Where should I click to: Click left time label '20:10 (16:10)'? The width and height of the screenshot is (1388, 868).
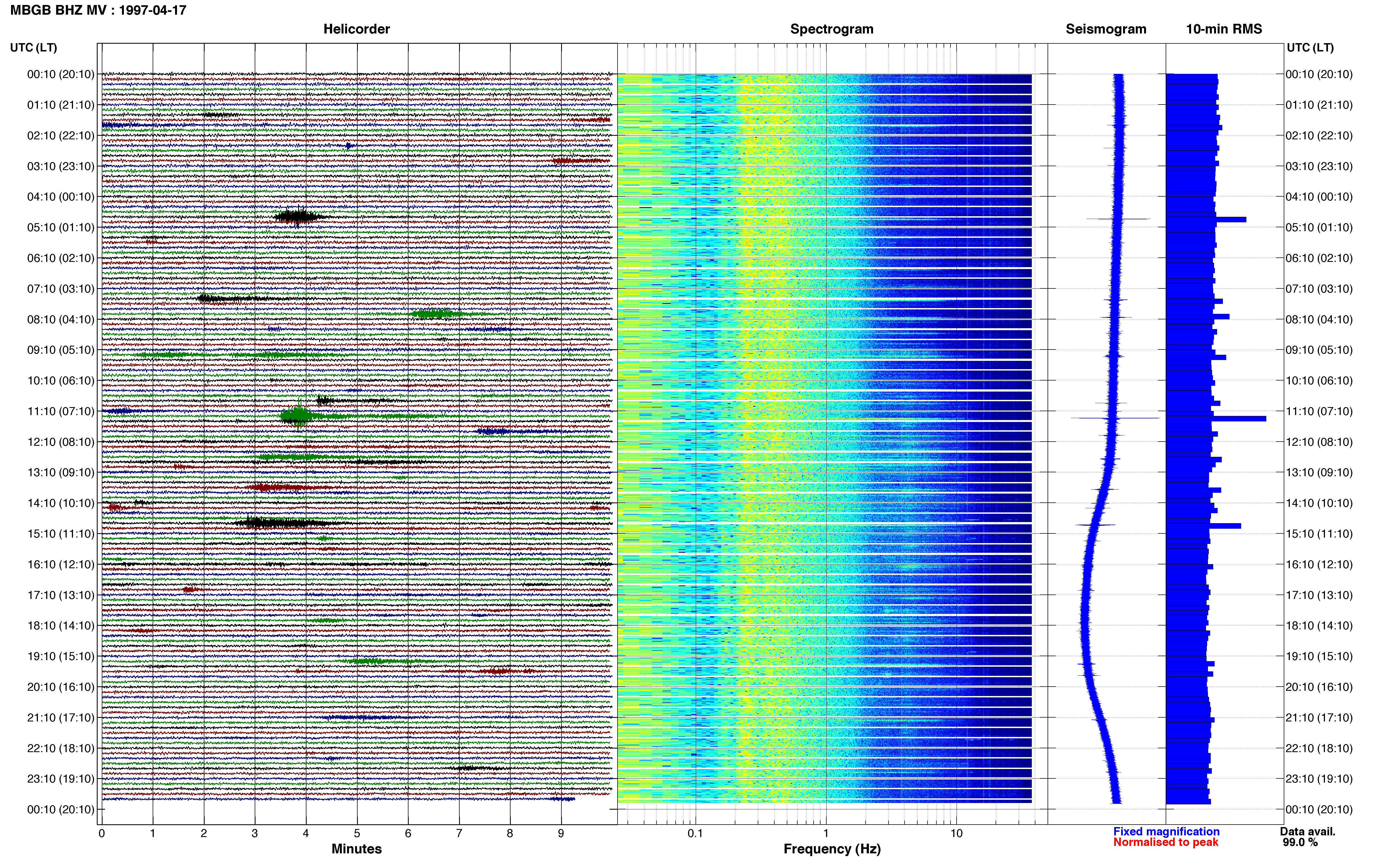tap(61, 687)
